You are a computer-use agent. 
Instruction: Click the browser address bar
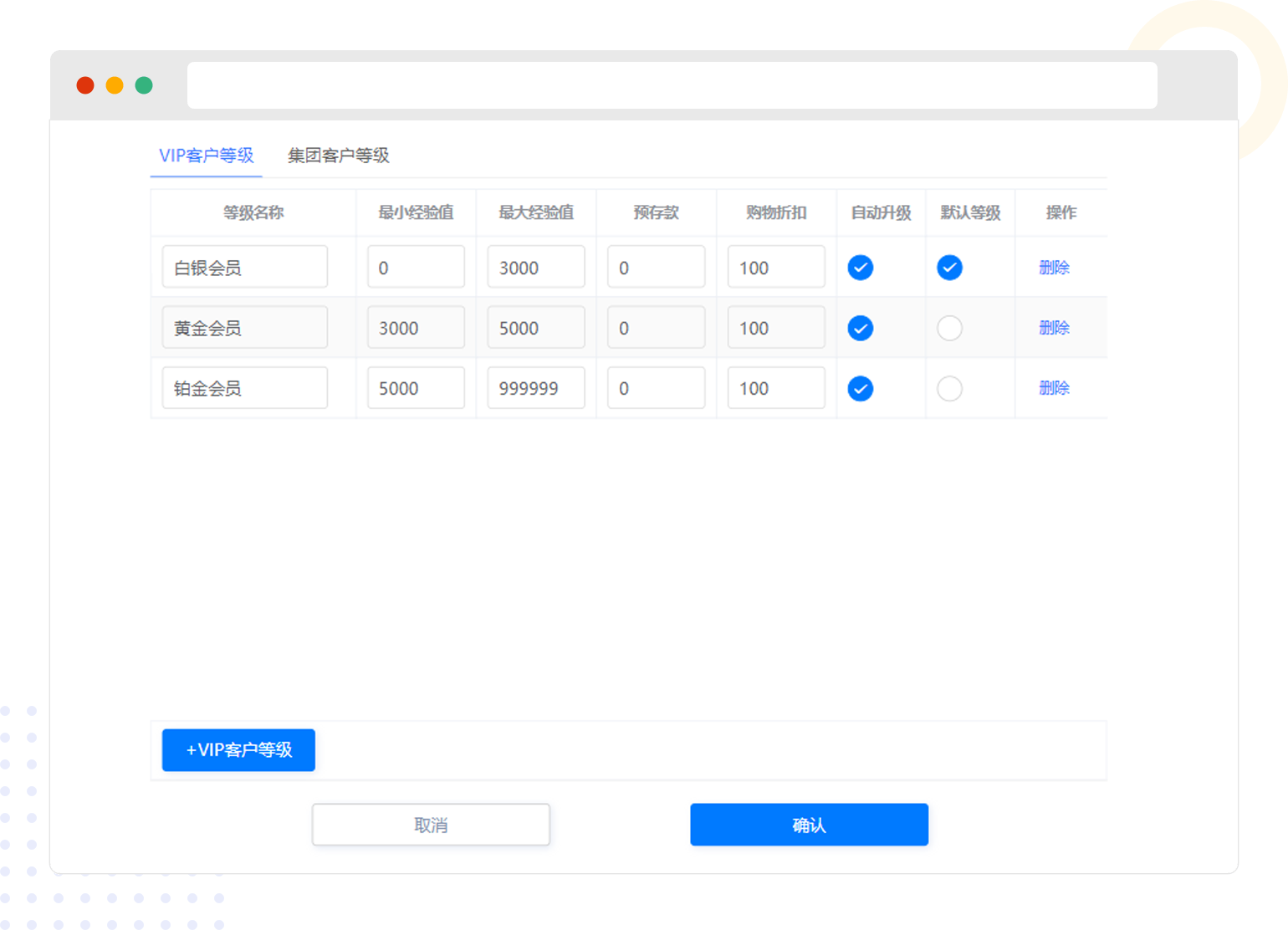pyautogui.click(x=672, y=85)
